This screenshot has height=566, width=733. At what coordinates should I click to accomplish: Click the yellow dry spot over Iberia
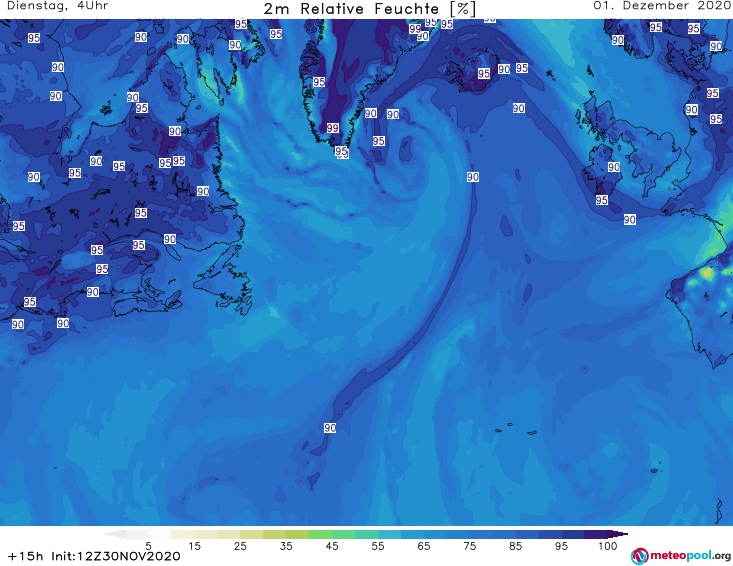707,272
